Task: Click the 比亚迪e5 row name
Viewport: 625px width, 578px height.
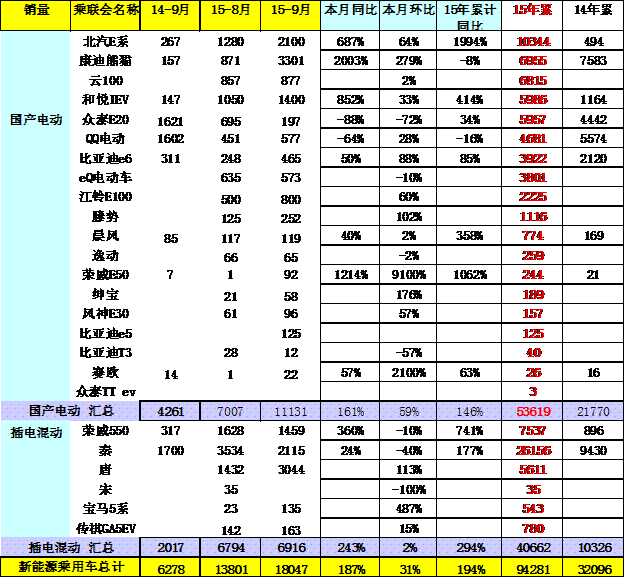Action: tap(105, 333)
